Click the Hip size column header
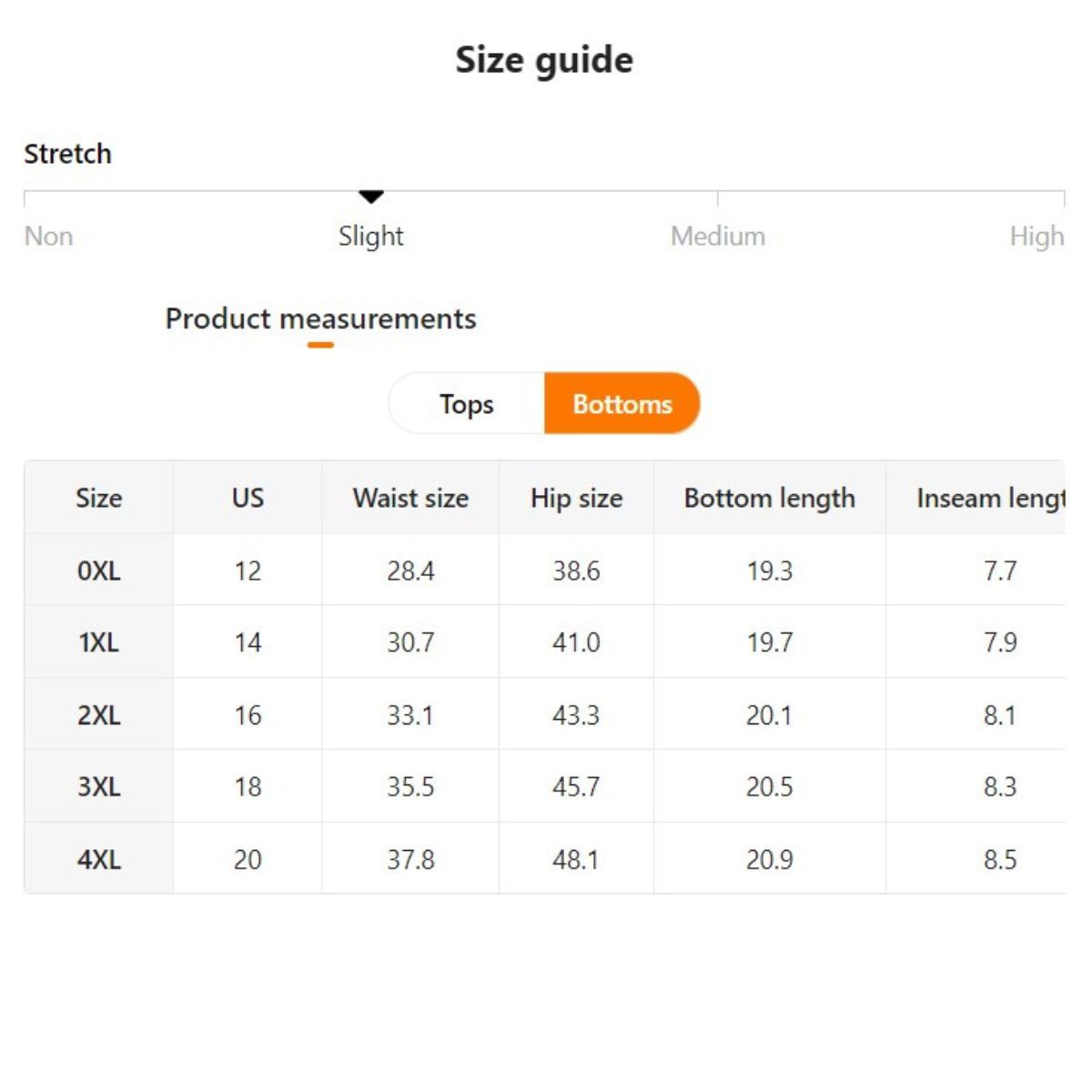The height and width of the screenshot is (1092, 1092). coord(576,498)
